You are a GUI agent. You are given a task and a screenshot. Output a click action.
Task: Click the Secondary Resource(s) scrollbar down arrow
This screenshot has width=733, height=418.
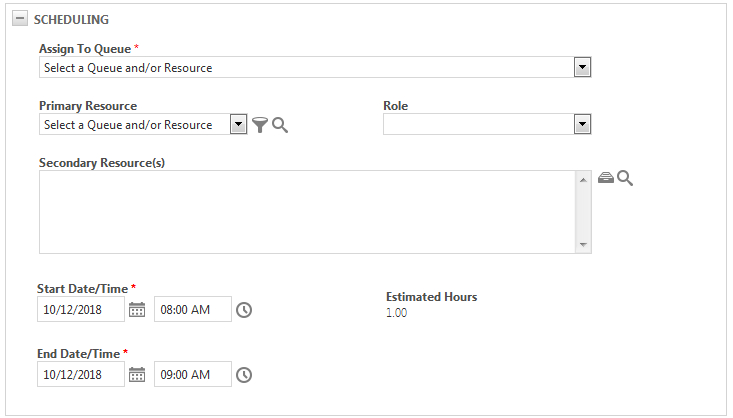tap(583, 245)
